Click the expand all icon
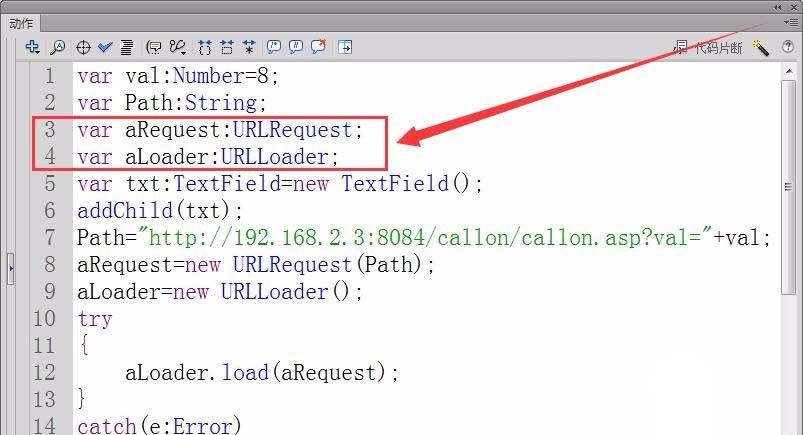Image resolution: width=803 pixels, height=435 pixels. coord(249,47)
